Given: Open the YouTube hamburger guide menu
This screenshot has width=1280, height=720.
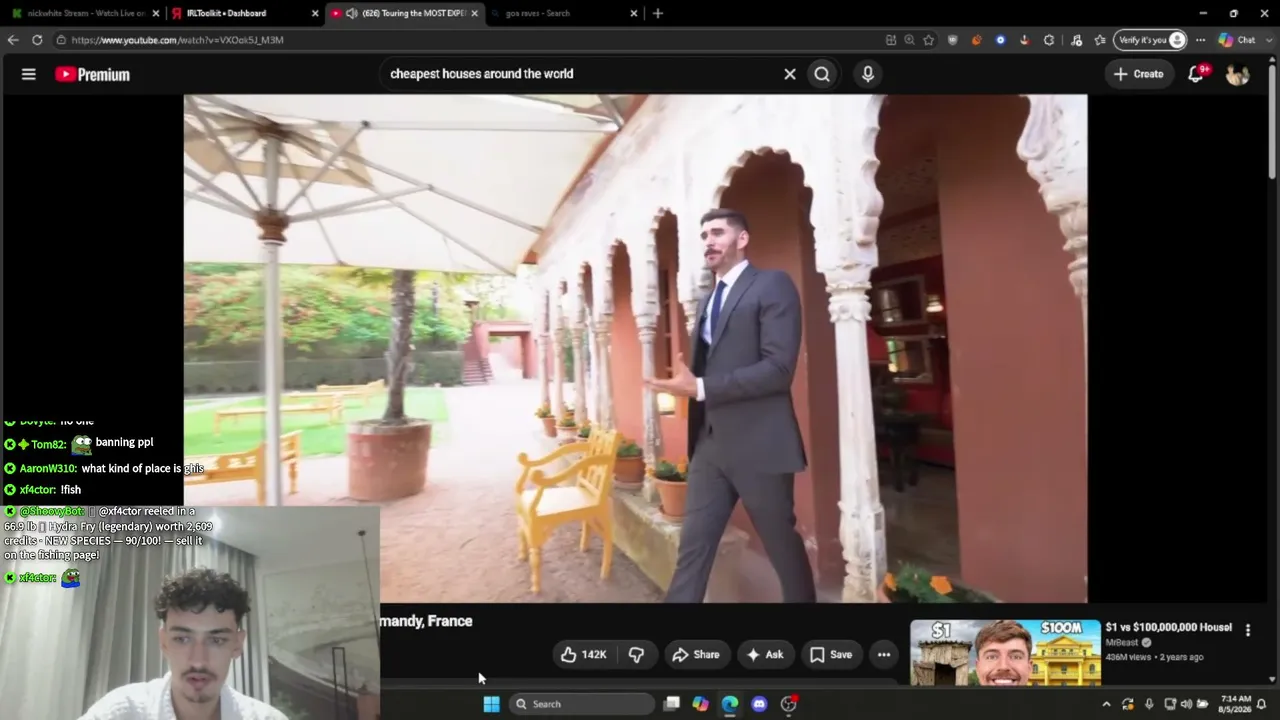Looking at the screenshot, I should [29, 74].
